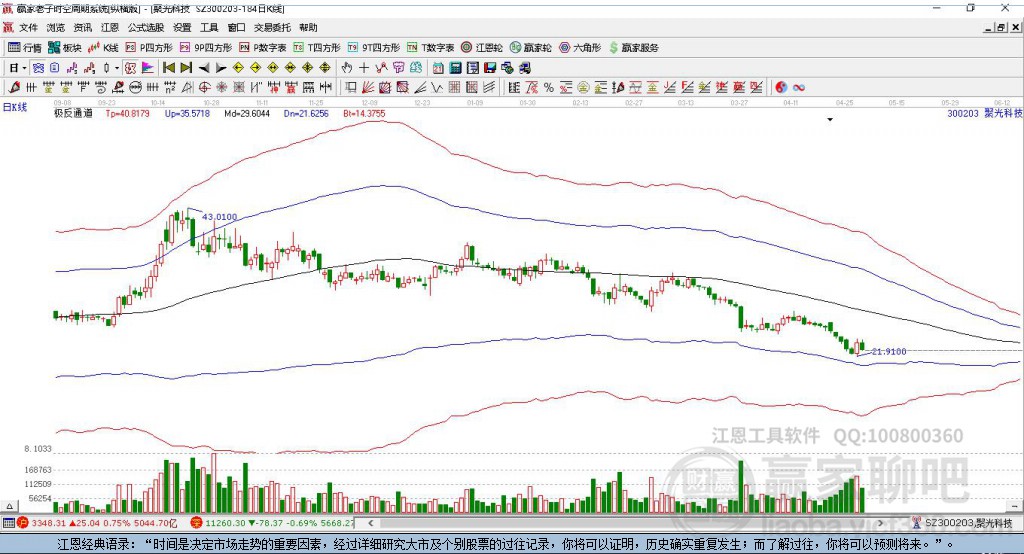1024x554 pixels.
Task: Open the P数字表 tool
Action: pos(263,48)
